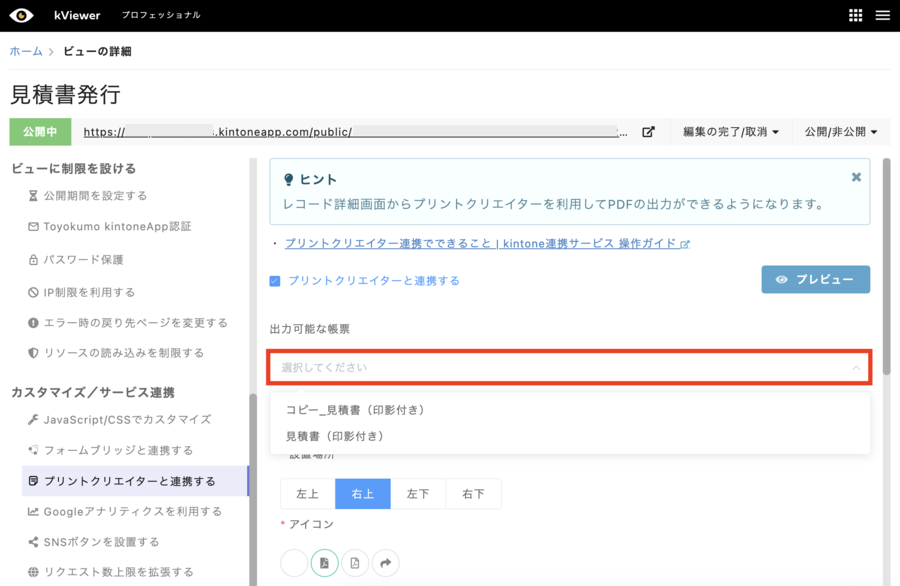The image size is (900, 586).
Task: Collapse the 選択してください dropdown
Action: pos(569,367)
